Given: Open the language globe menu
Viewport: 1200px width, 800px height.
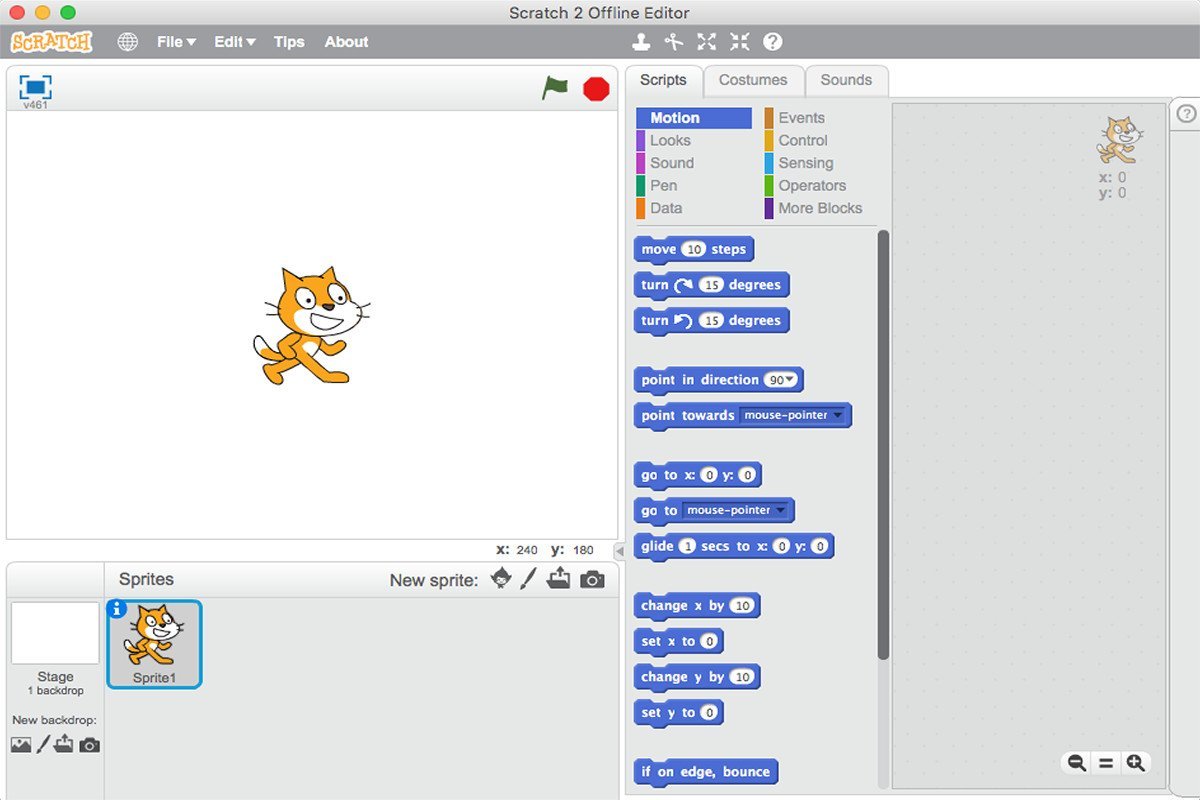Looking at the screenshot, I should click(127, 42).
